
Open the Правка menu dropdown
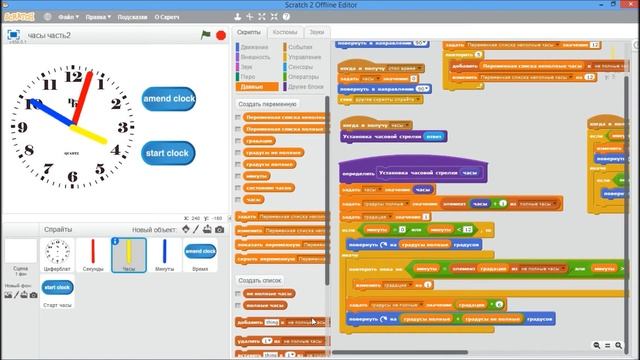click(x=98, y=17)
